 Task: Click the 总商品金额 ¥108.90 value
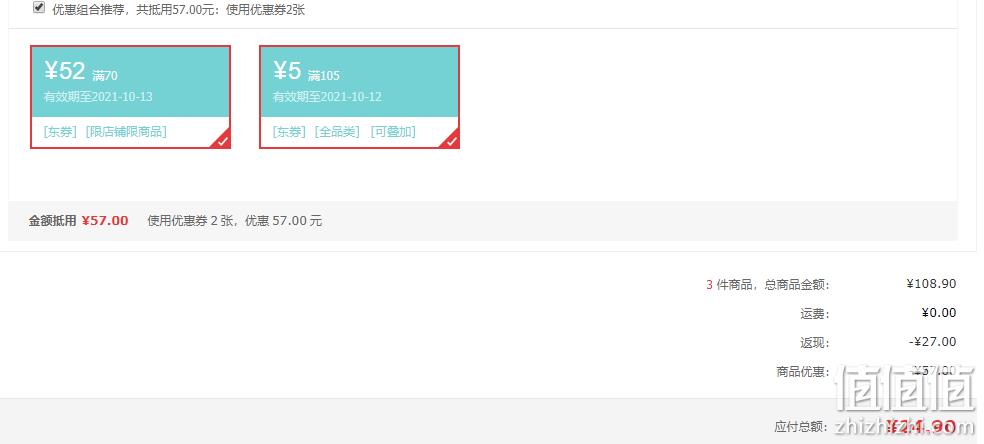click(x=931, y=283)
